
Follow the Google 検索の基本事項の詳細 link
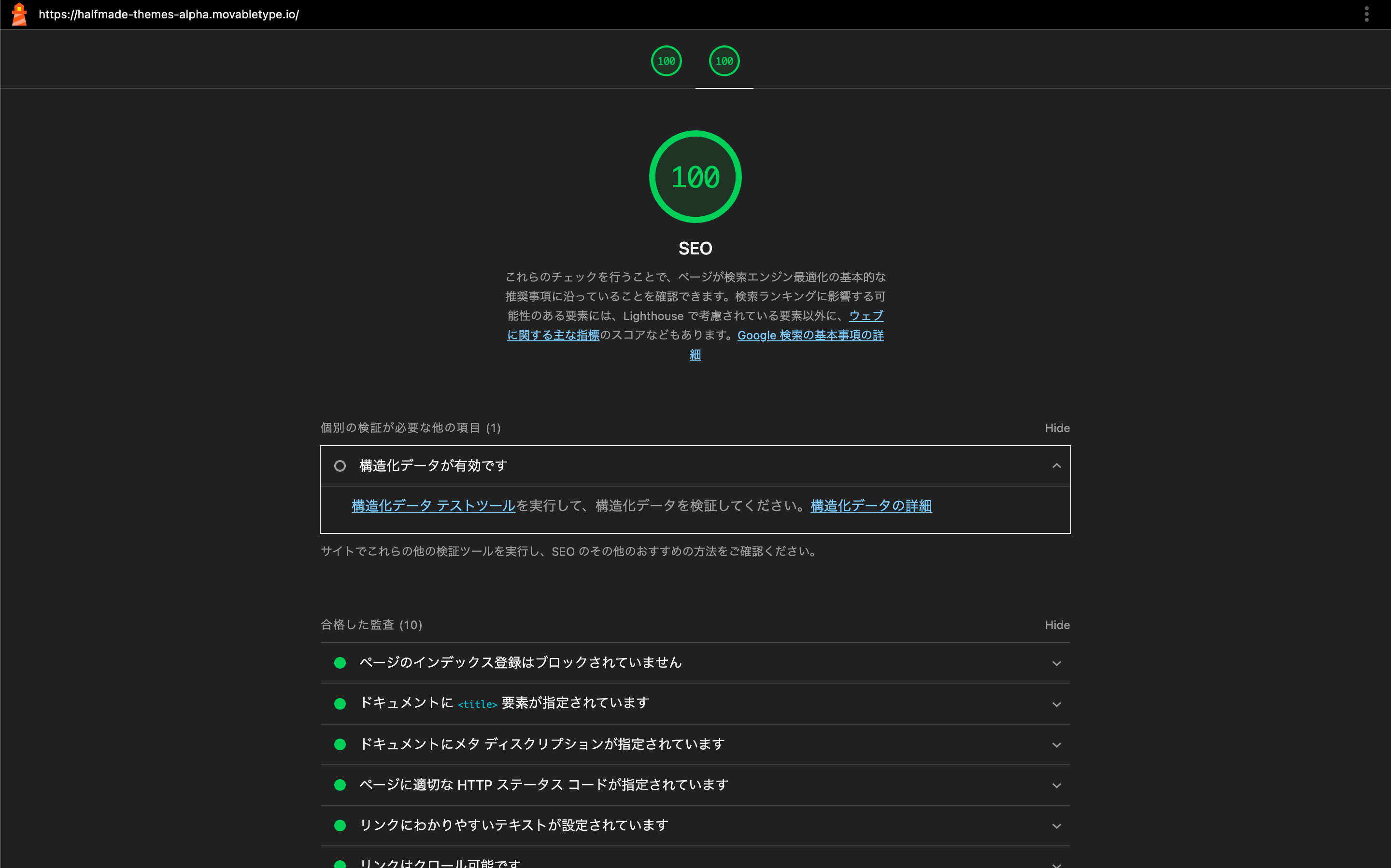pyautogui.click(x=810, y=335)
